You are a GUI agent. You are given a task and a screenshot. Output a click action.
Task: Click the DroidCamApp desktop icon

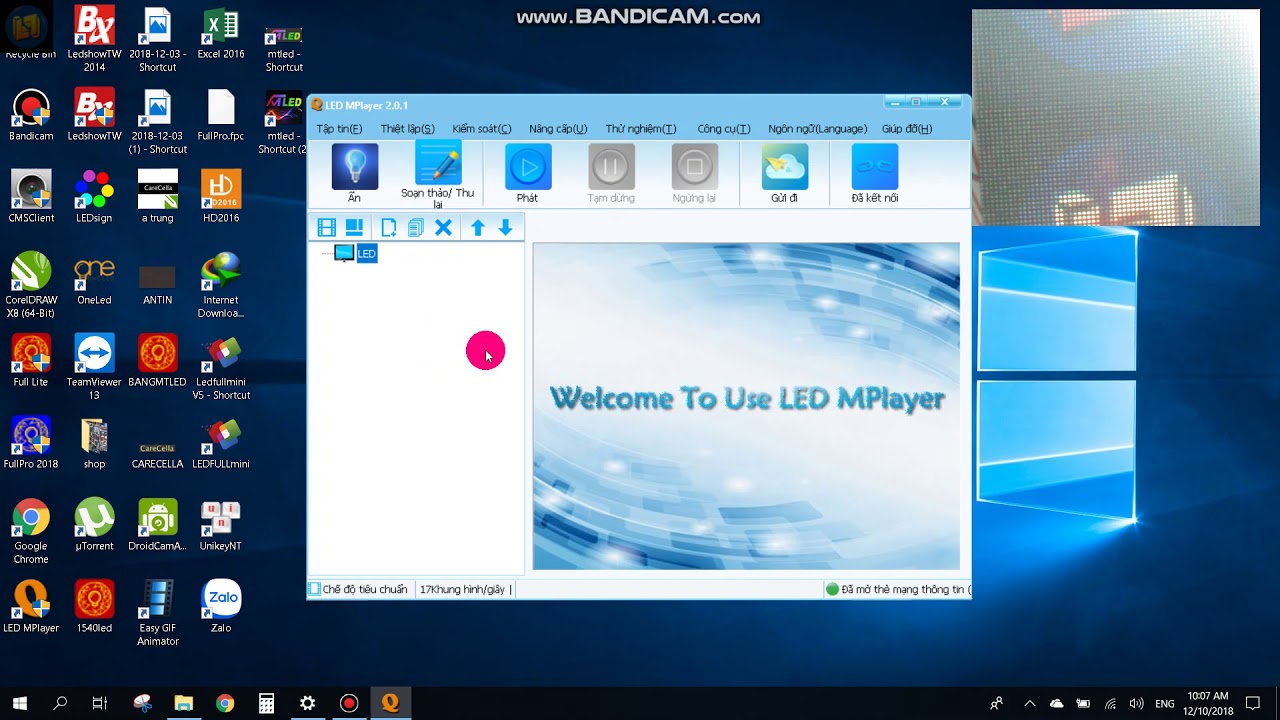pos(157,525)
